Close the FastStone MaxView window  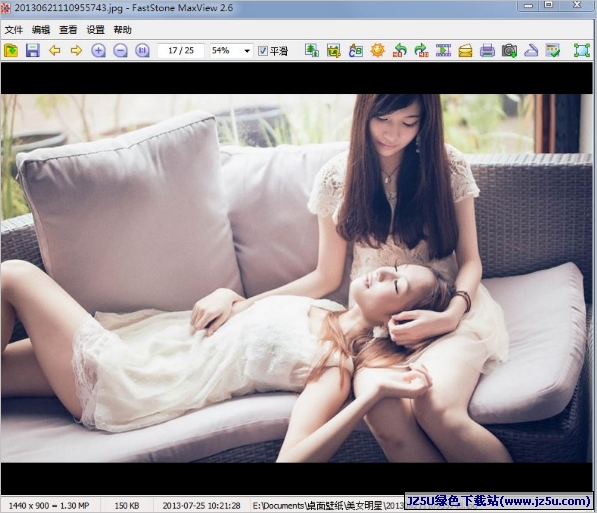[x=578, y=5]
